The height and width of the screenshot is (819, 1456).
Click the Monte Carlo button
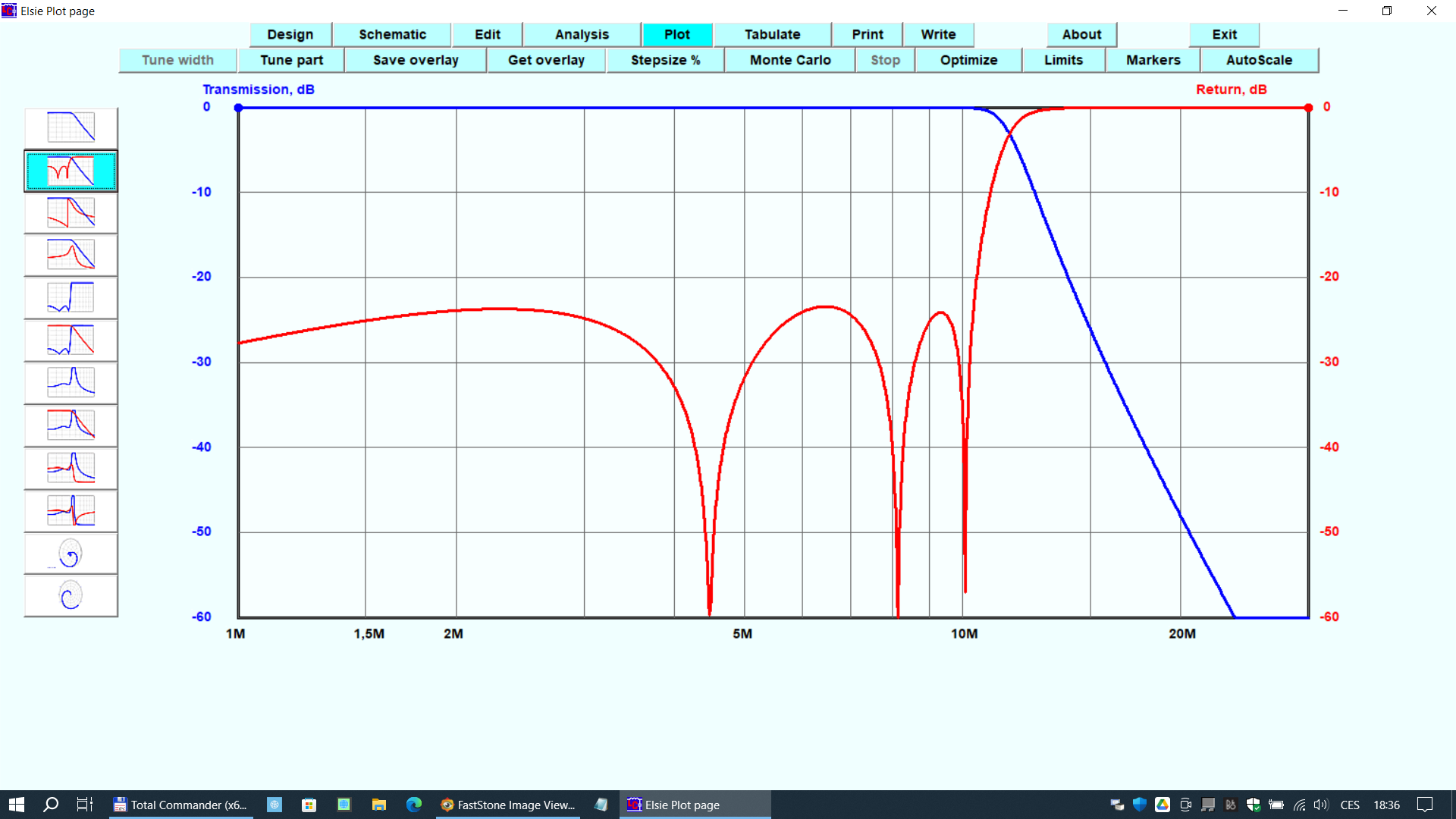click(x=789, y=60)
